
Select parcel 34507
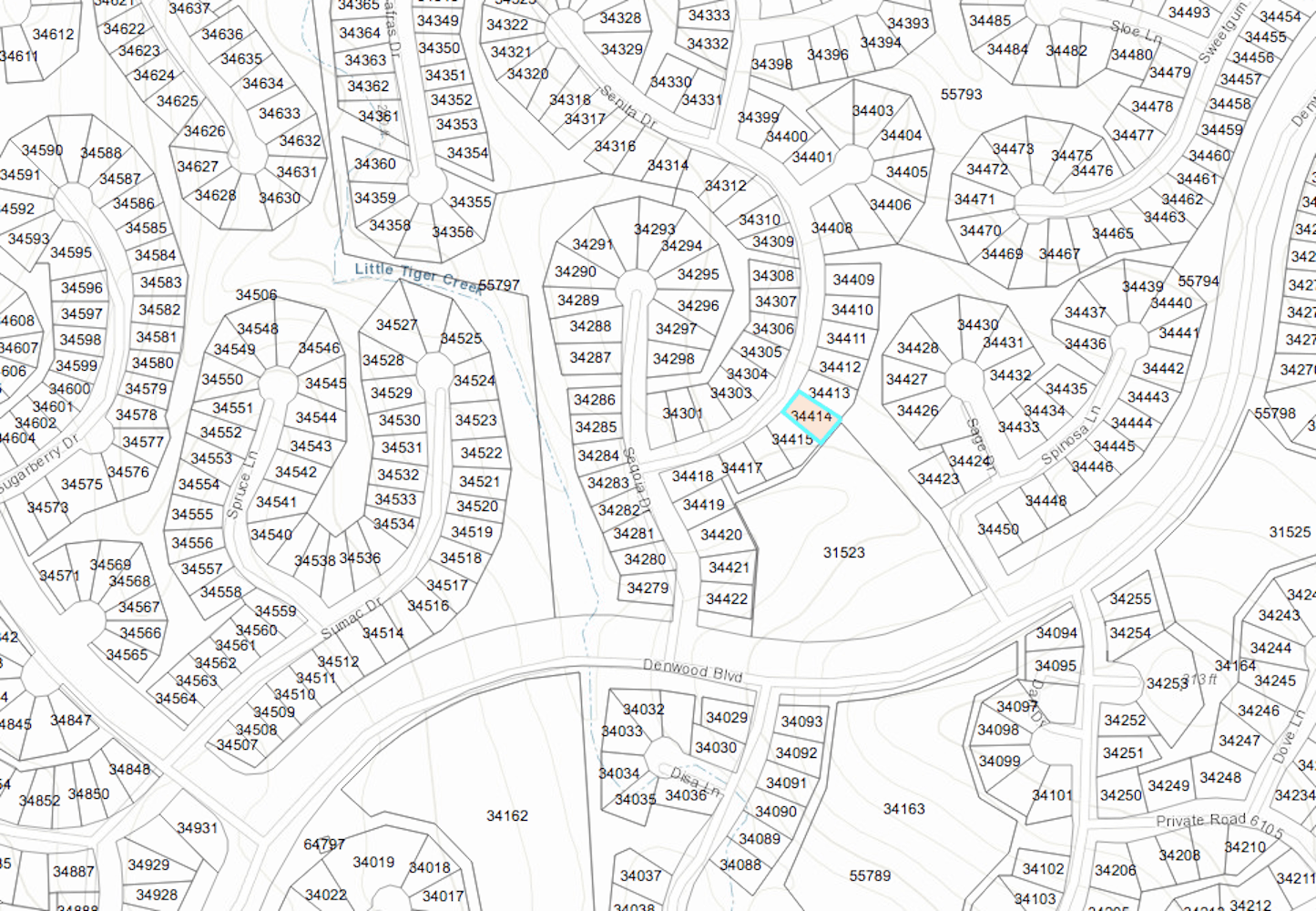237,744
